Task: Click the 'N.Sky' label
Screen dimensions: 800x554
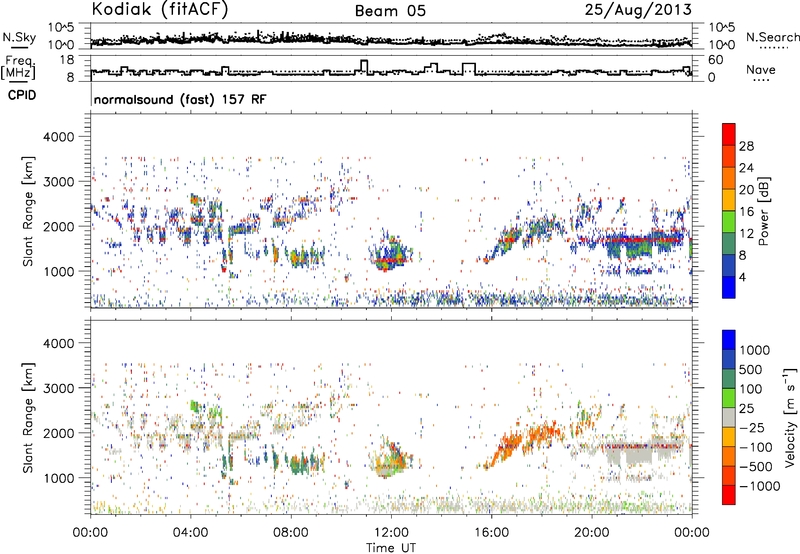Action: pyautogui.click(x=19, y=37)
